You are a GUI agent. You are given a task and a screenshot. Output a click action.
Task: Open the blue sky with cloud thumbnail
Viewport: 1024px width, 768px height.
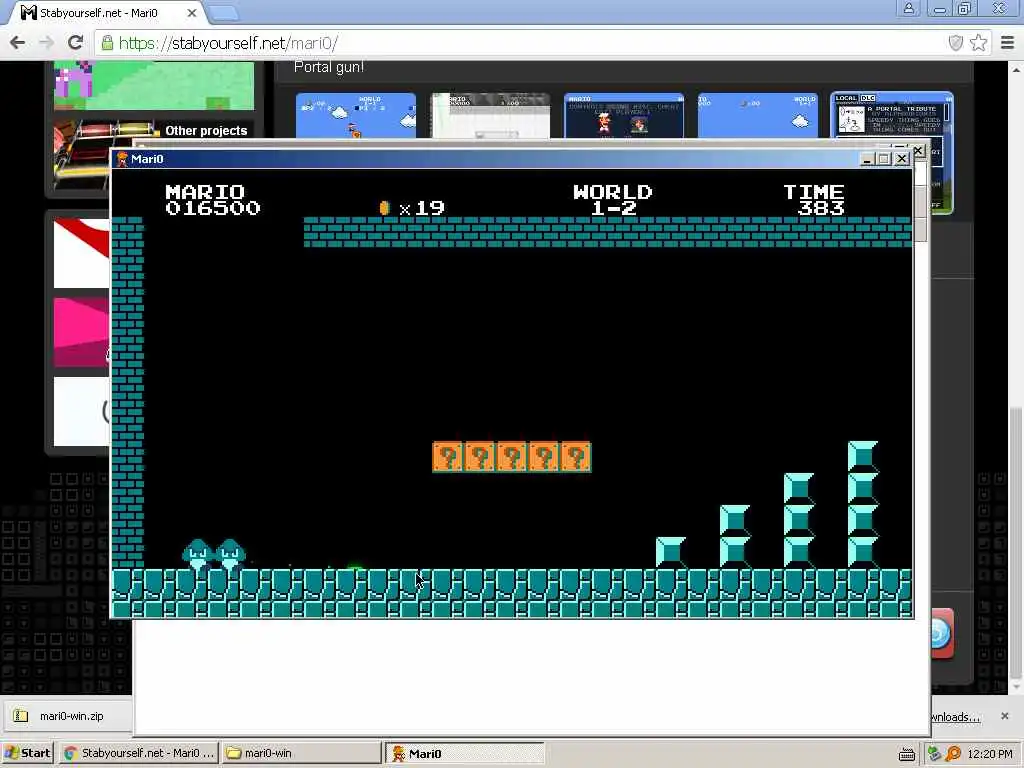click(x=758, y=116)
